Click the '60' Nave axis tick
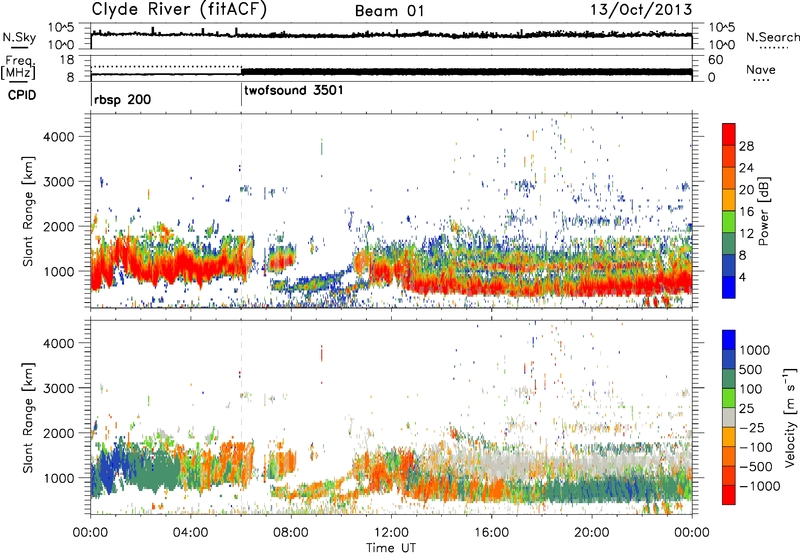Viewport: 800px width, 554px height. (x=715, y=60)
